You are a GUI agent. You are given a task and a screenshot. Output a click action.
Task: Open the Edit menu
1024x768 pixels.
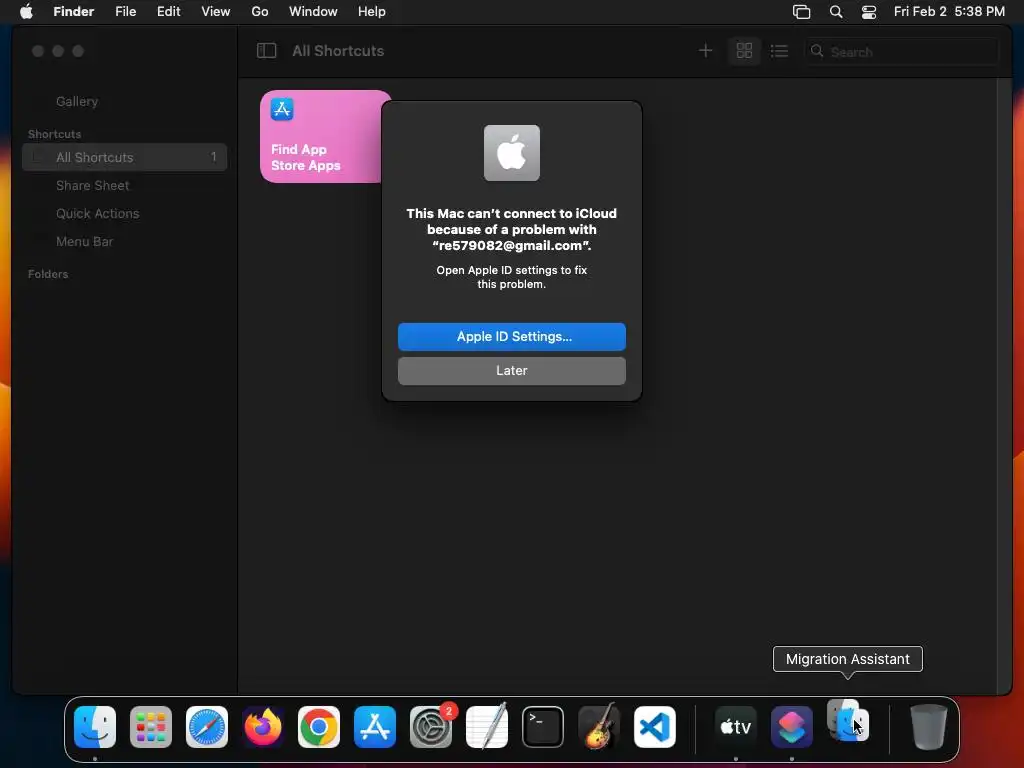(168, 12)
